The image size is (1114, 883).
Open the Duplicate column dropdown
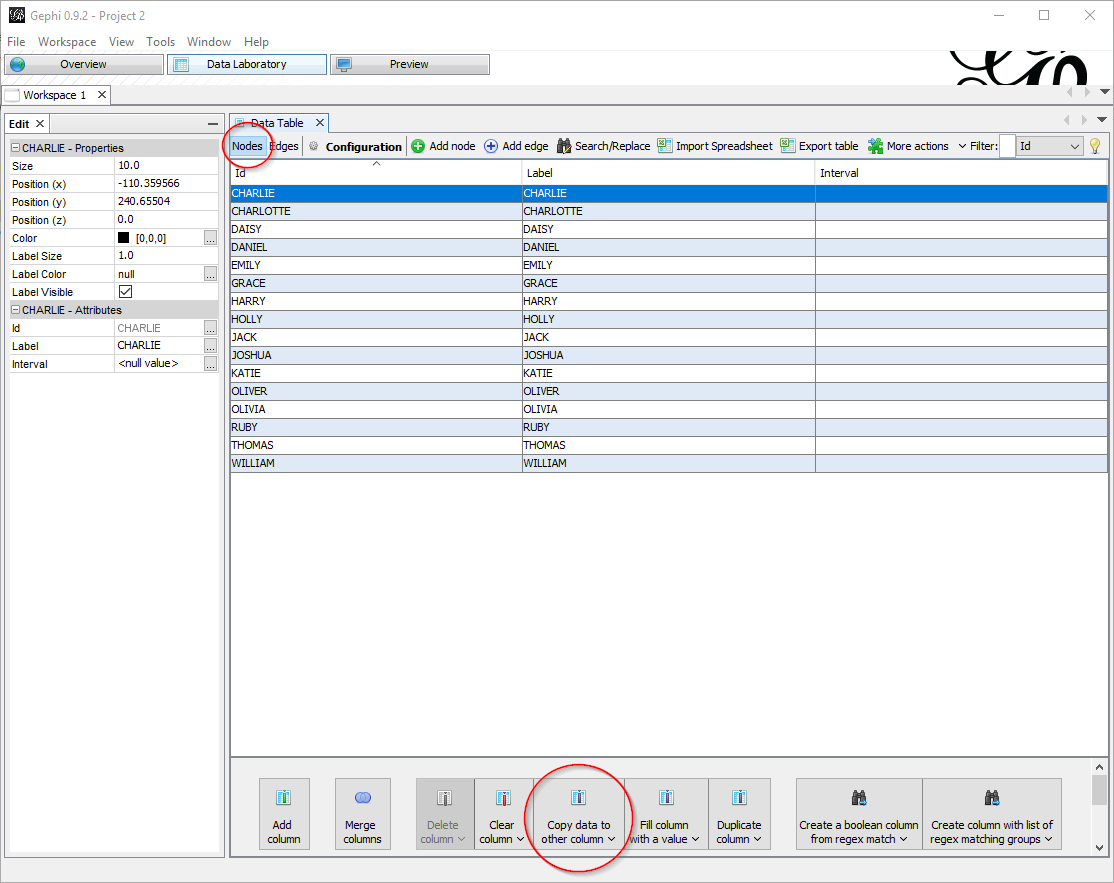pyautogui.click(x=757, y=840)
